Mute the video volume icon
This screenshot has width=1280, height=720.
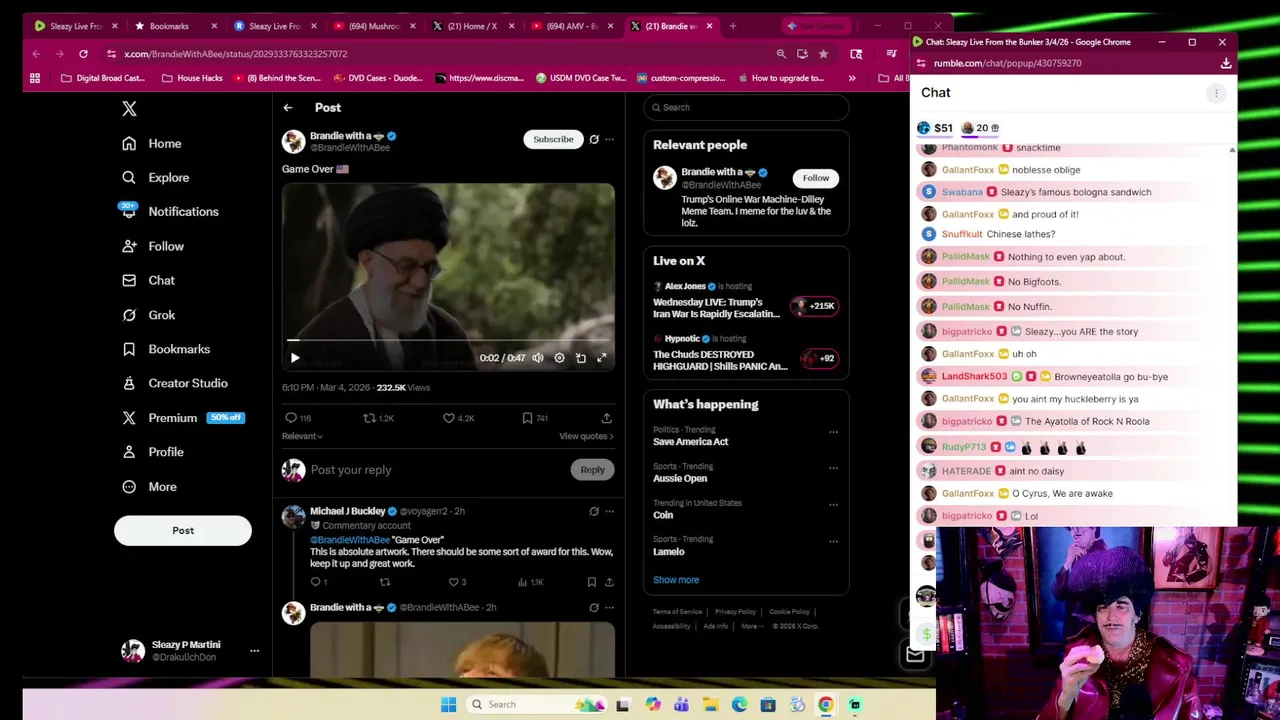[538, 358]
